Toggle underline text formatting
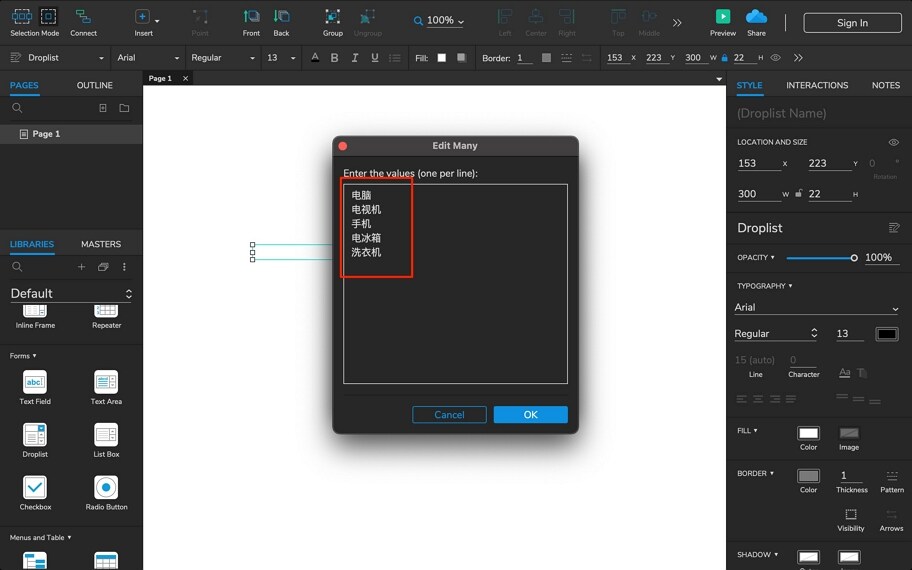This screenshot has height=570, width=912. pyautogui.click(x=375, y=58)
